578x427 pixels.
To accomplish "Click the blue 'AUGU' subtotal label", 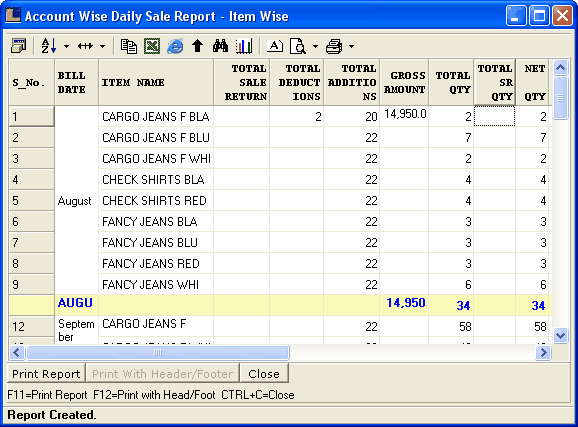I will coord(75,303).
